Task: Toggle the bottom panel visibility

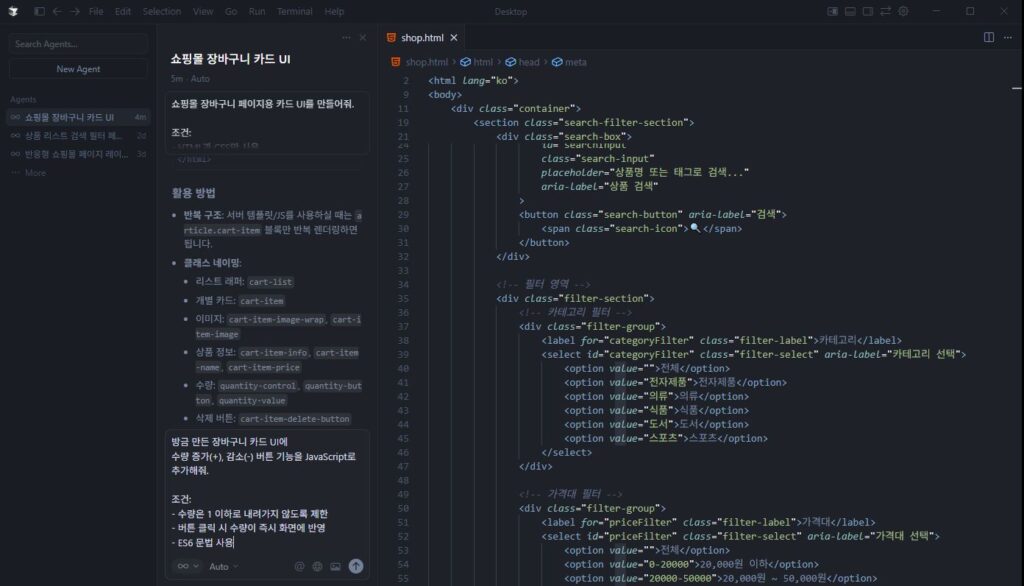Action: (849, 10)
